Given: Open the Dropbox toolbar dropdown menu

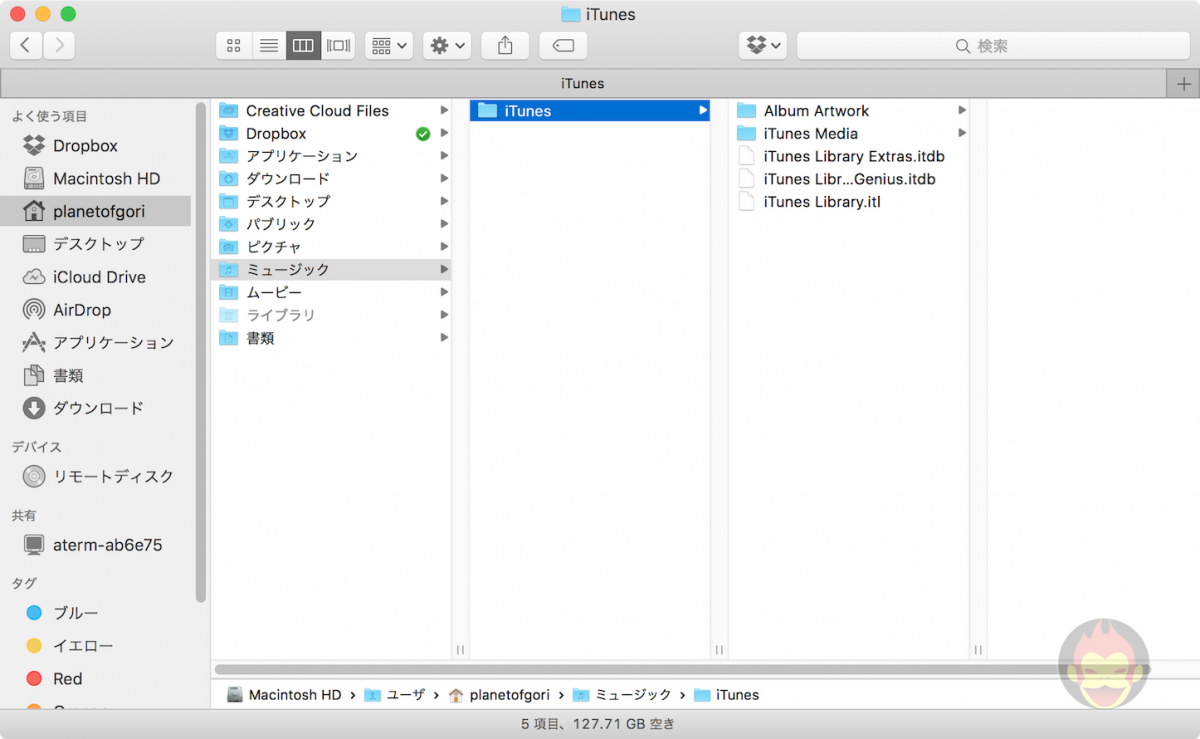Looking at the screenshot, I should click(763, 45).
